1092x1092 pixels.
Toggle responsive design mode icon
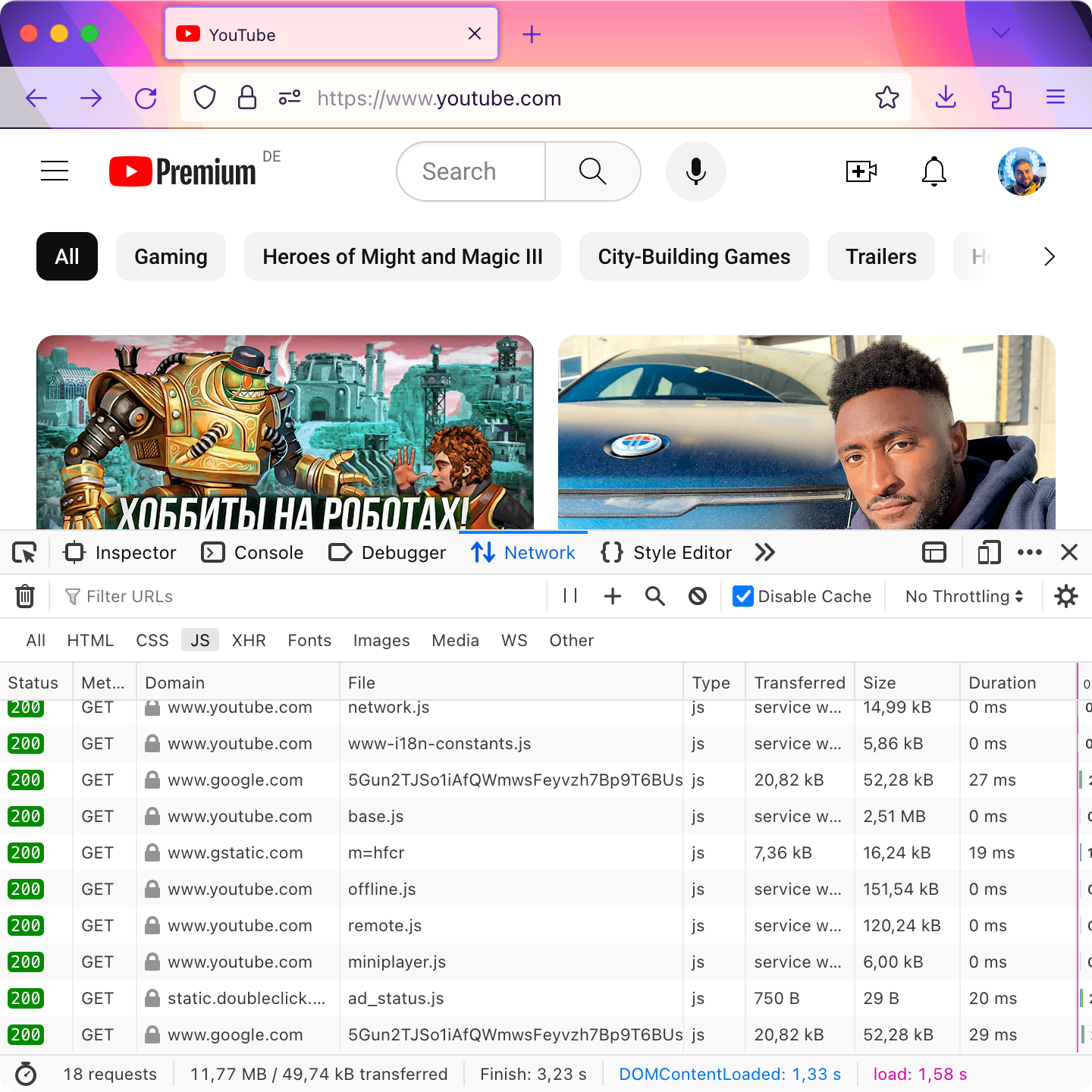(x=989, y=553)
